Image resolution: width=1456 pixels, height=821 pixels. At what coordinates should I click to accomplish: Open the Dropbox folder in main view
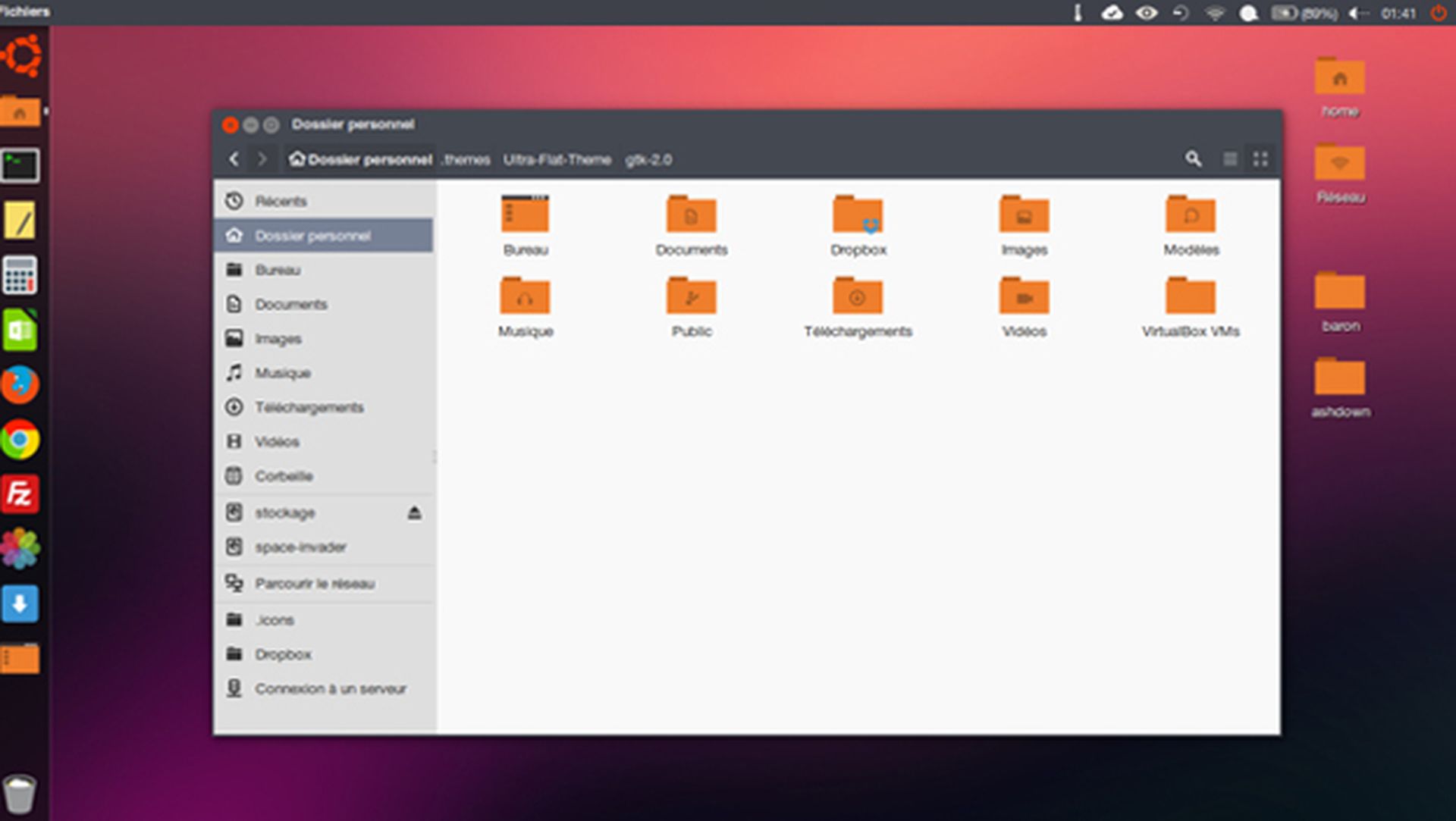pyautogui.click(x=858, y=214)
